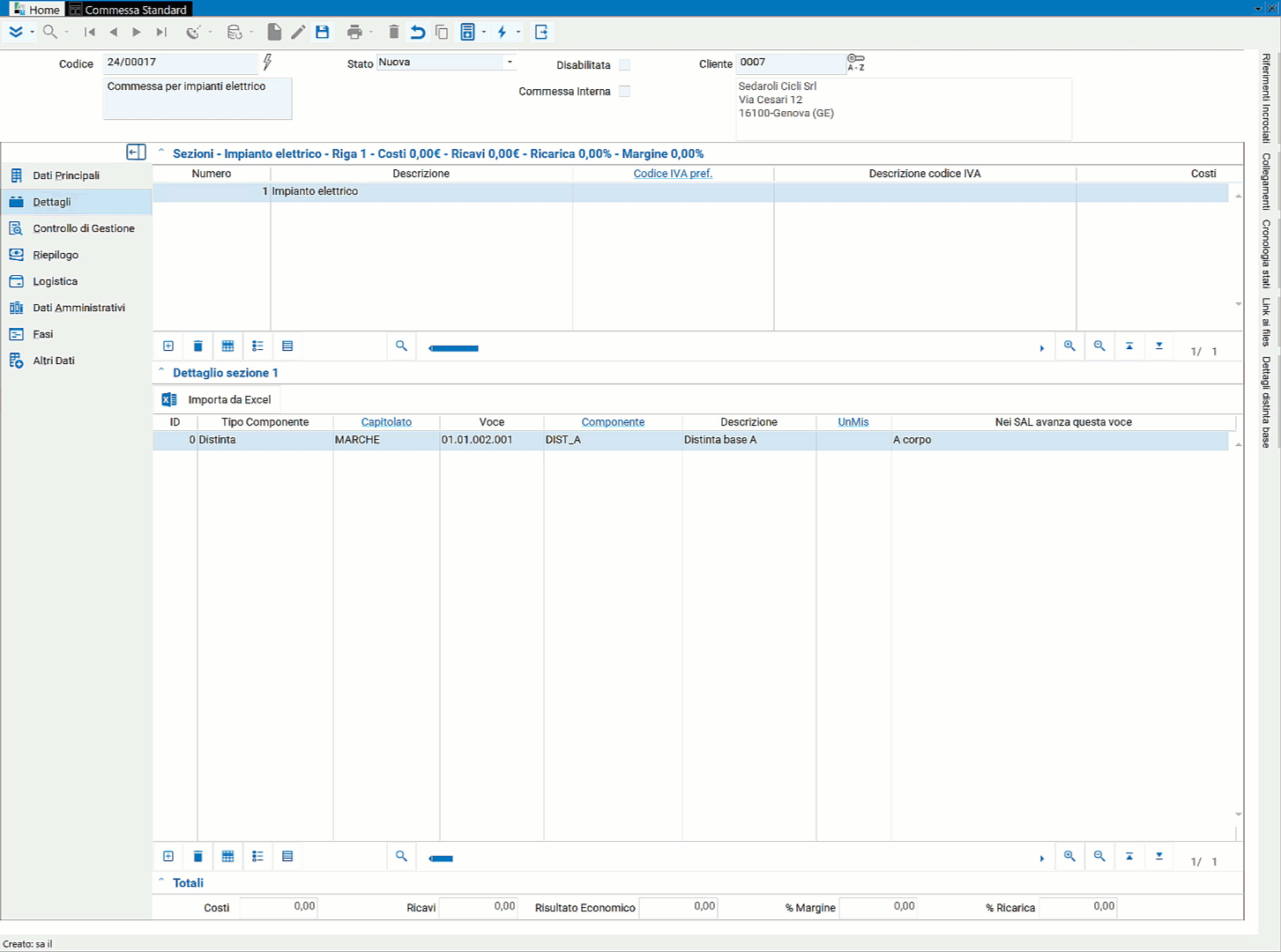This screenshot has height=952, width=1281.
Task: Collapse the Dettaglio sezione 1 section
Action: coord(161,371)
